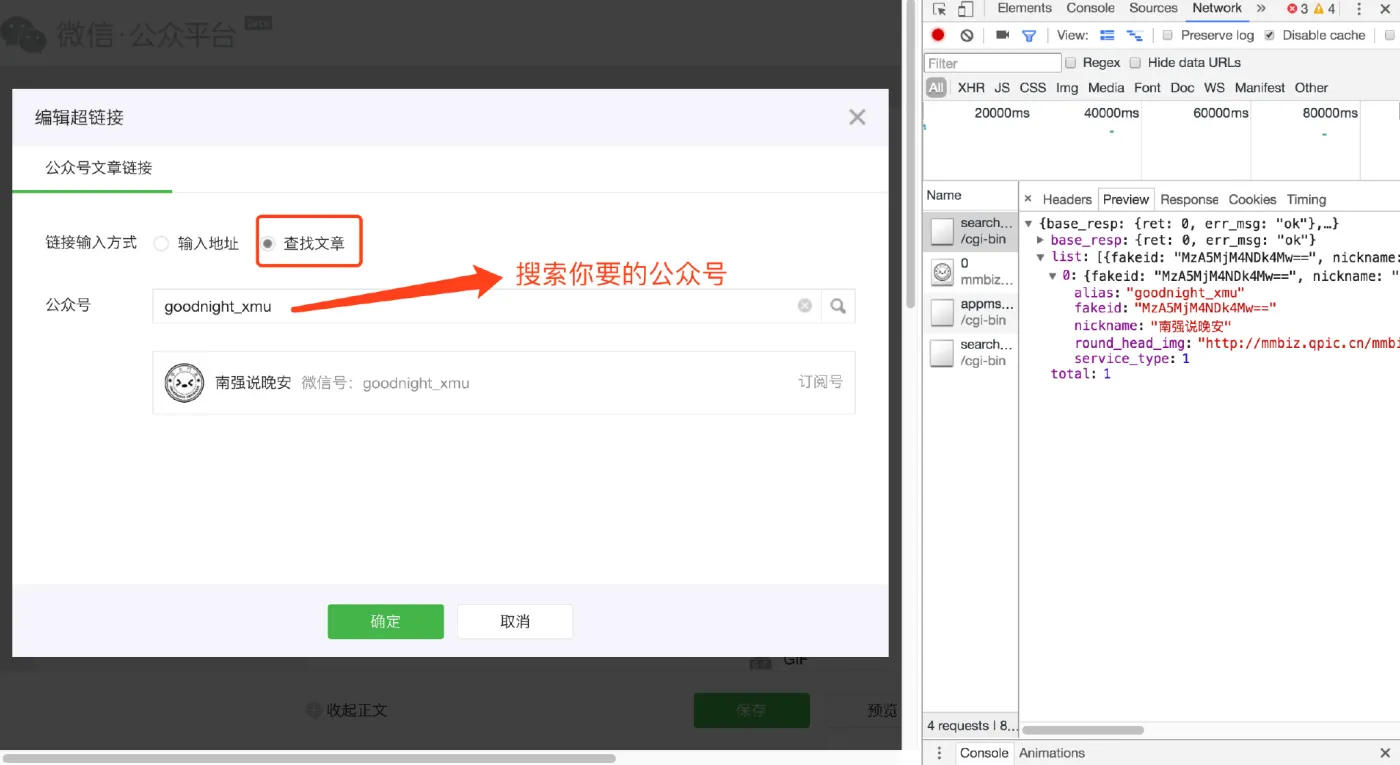Select the All request type filter

pos(936,88)
